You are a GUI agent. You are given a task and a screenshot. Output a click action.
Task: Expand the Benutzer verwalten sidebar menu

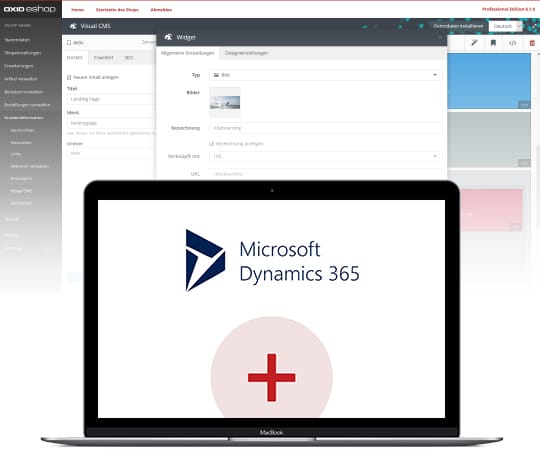pos(23,92)
